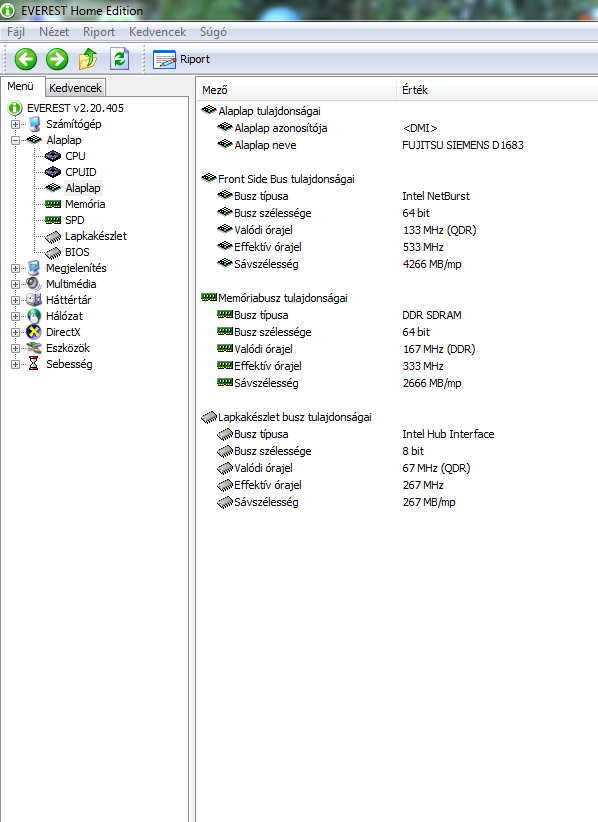This screenshot has height=822, width=598.
Task: Select the Alaplap neve row
Action: [x=265, y=145]
